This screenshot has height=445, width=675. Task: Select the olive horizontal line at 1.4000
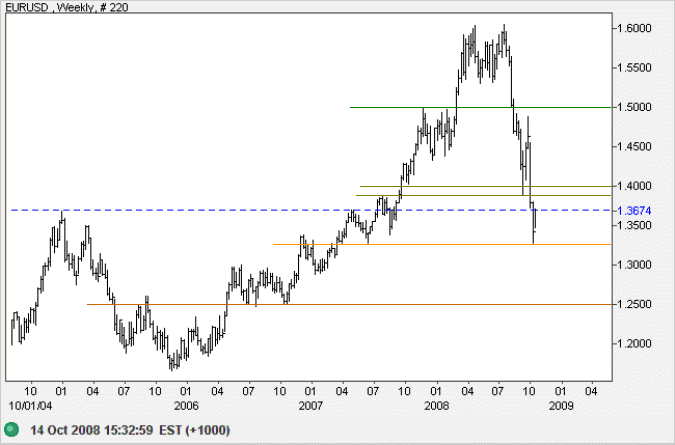[x=486, y=186]
